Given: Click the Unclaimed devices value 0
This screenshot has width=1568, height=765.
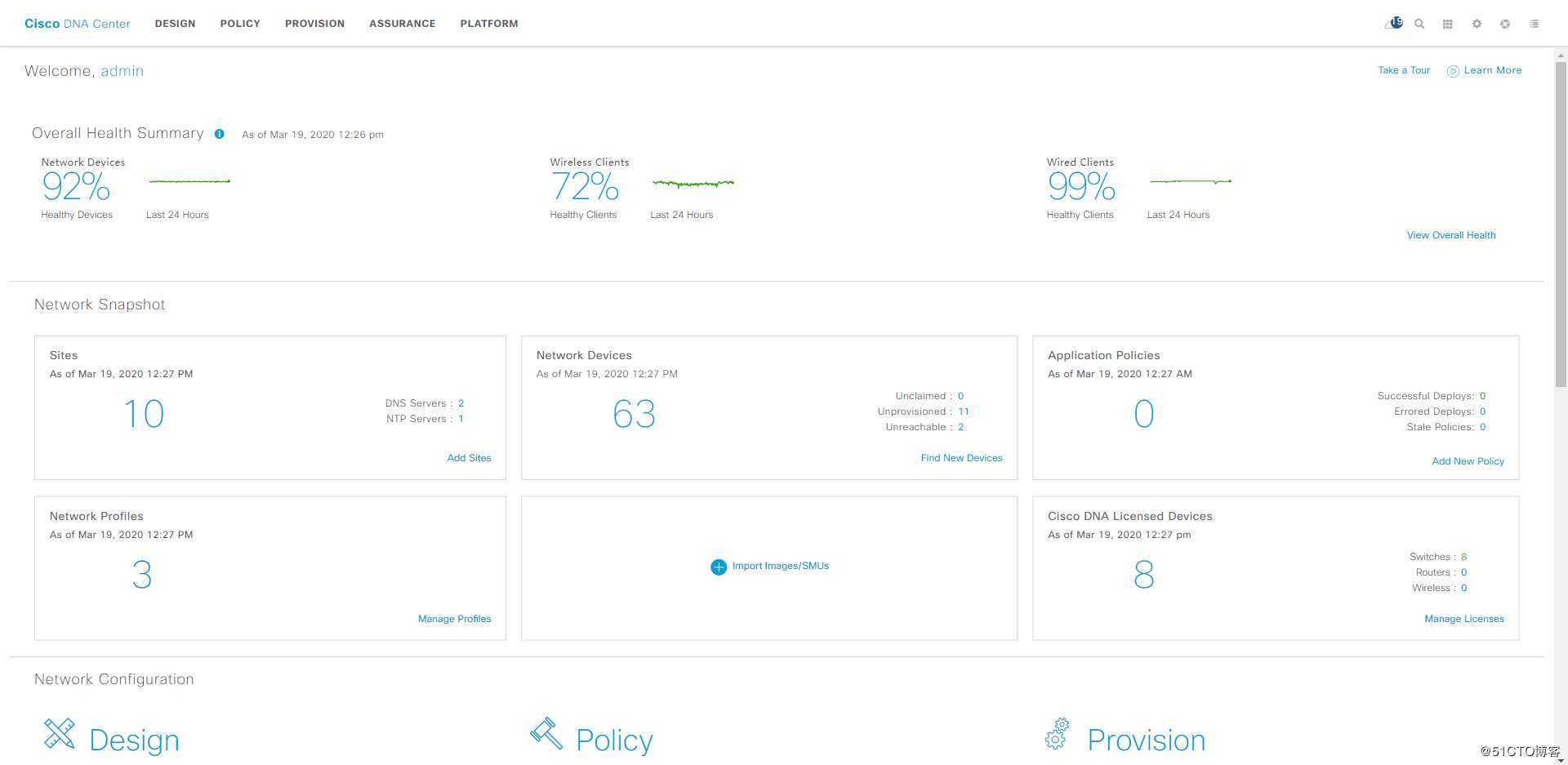Looking at the screenshot, I should pyautogui.click(x=960, y=396).
